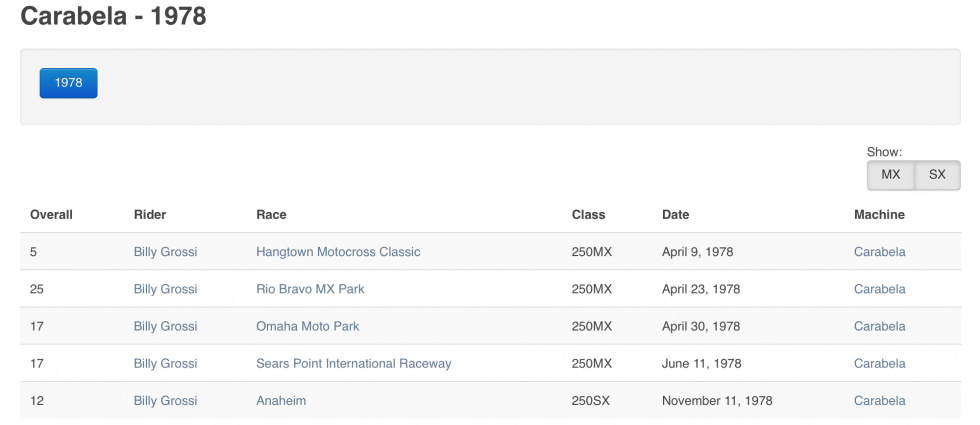980x425 pixels.
Task: Click Carabela machine link for November 11, 1978
Action: 879,400
